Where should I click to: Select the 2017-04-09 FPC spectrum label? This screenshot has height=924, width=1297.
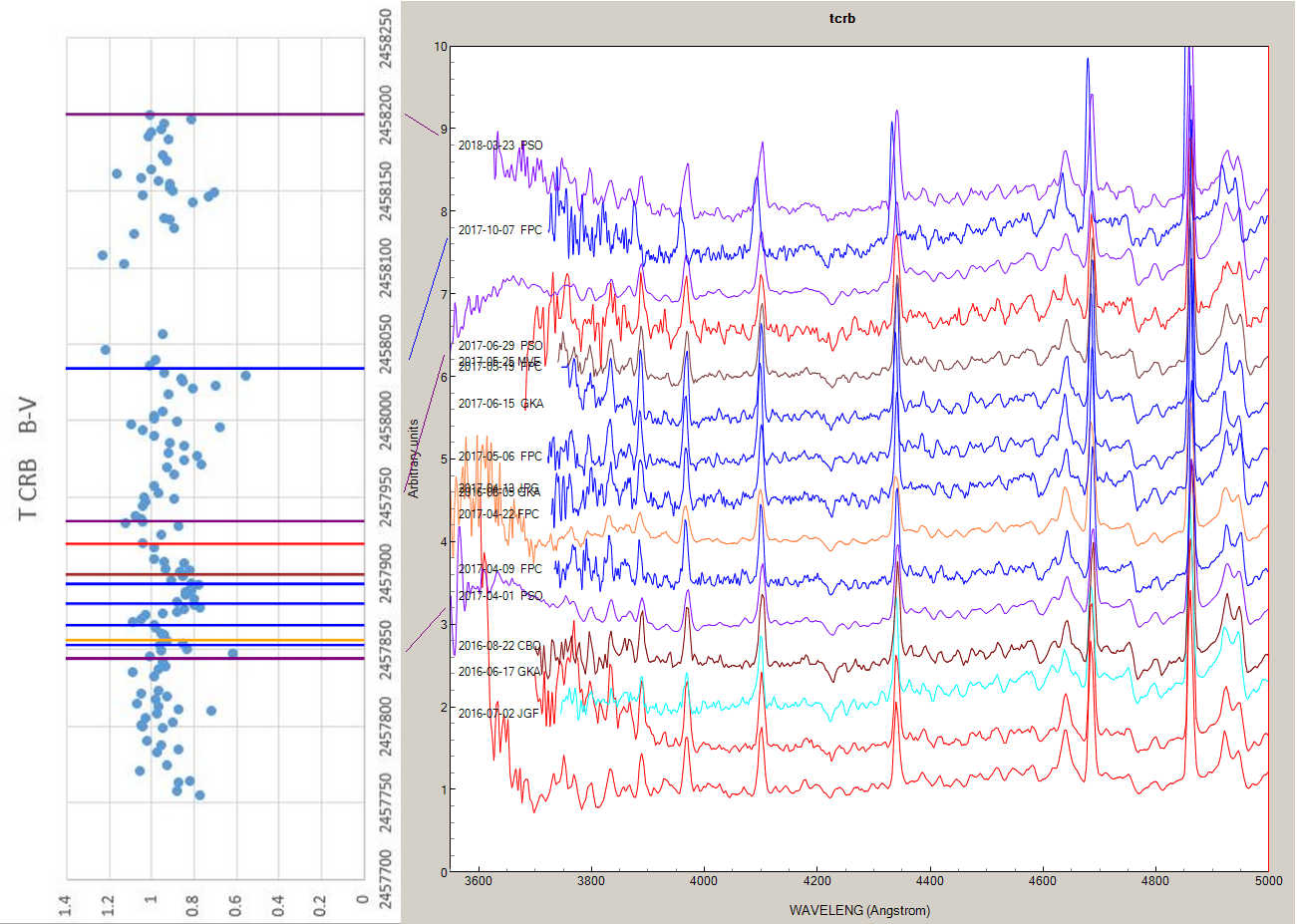tap(500, 569)
